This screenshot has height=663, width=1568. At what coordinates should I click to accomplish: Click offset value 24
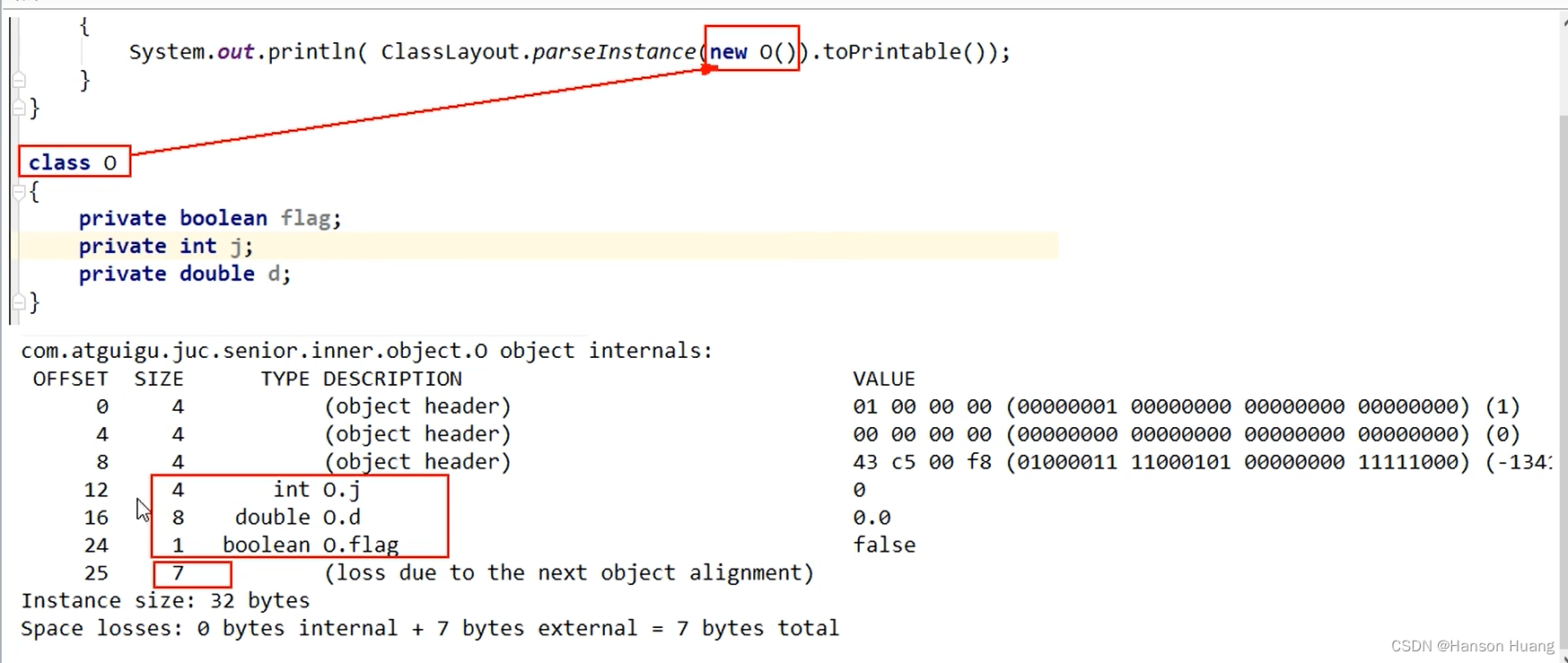[x=96, y=545]
